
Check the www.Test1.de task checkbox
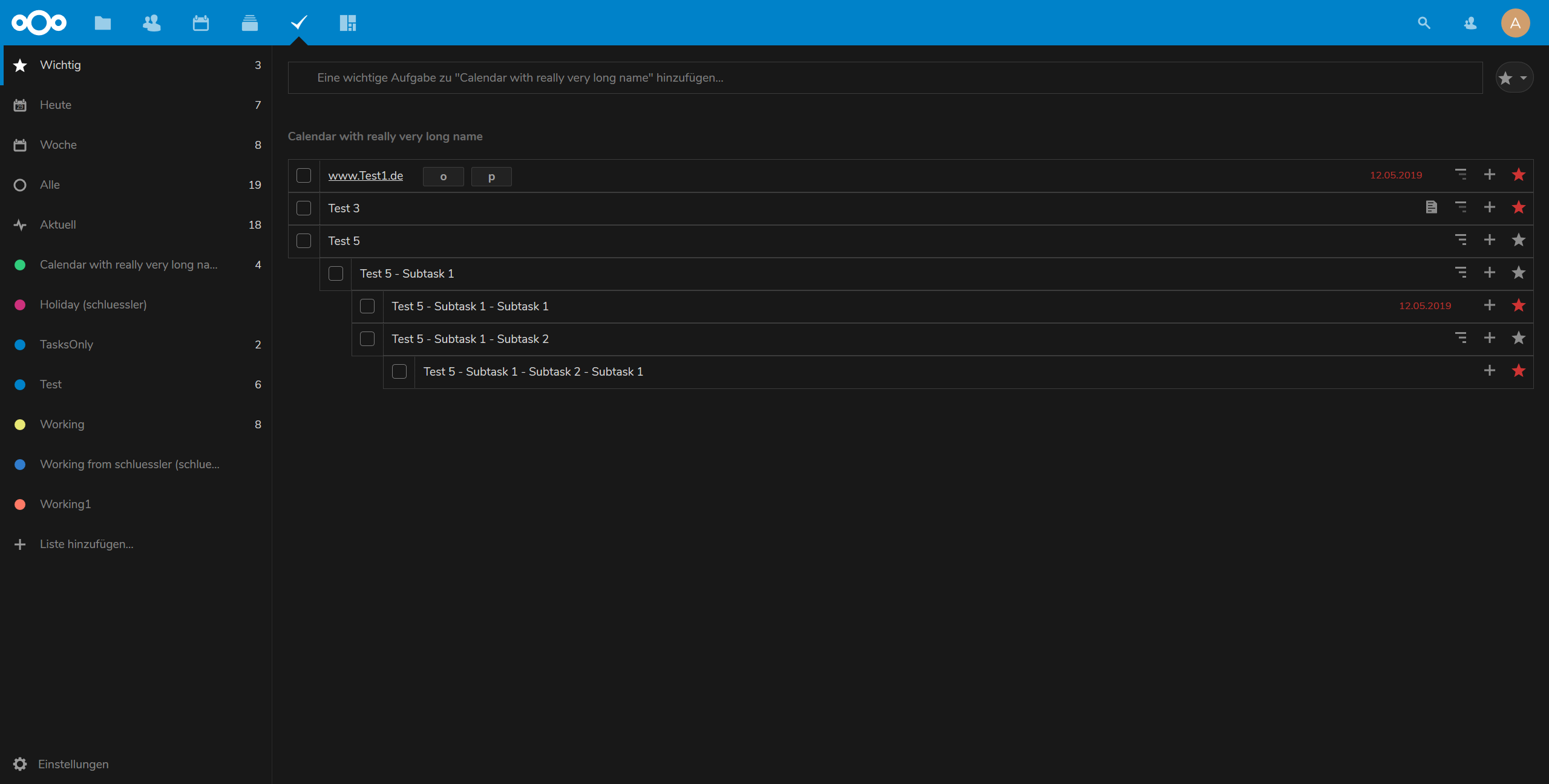coord(304,175)
